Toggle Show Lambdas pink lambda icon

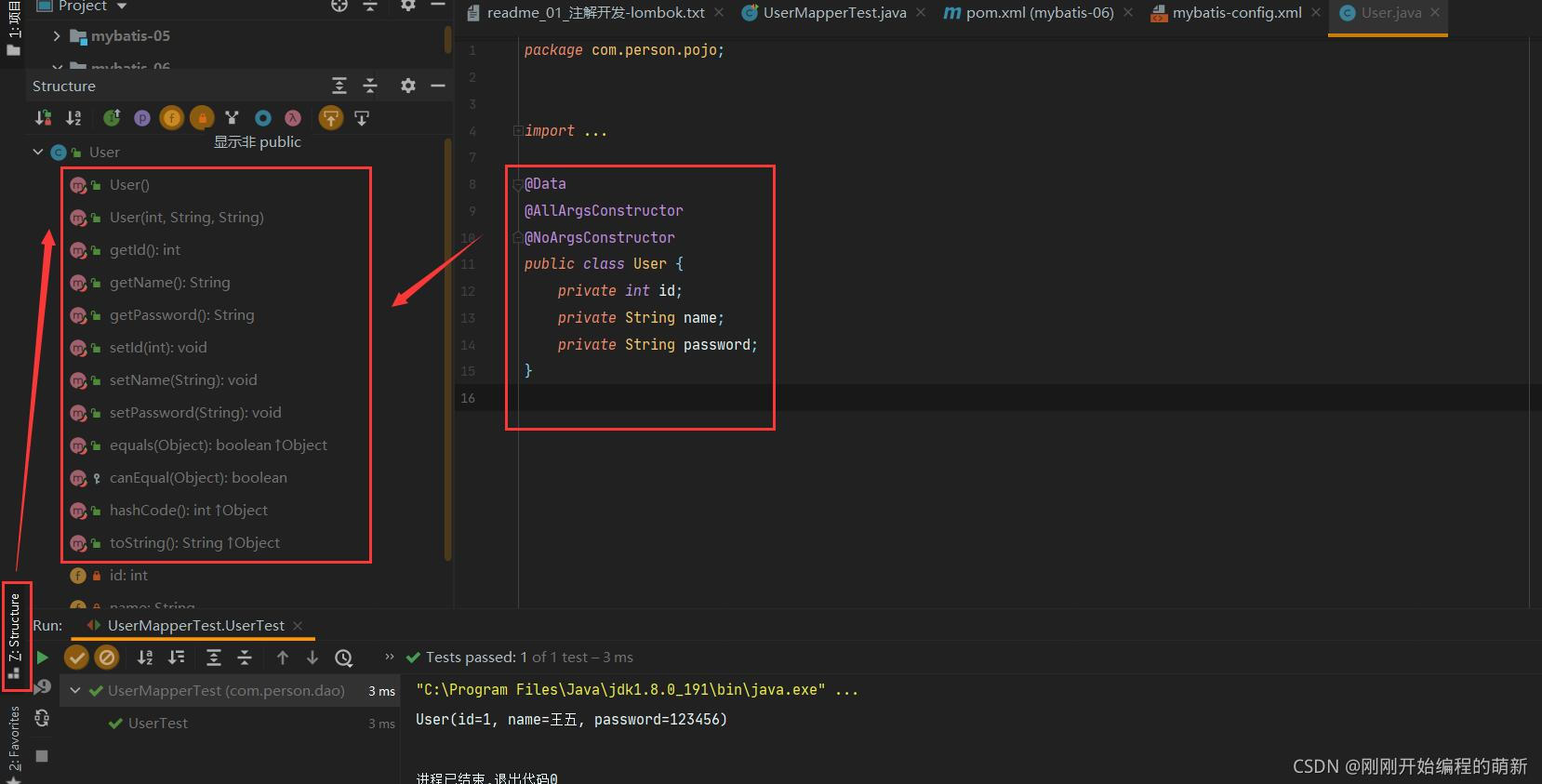tap(293, 118)
